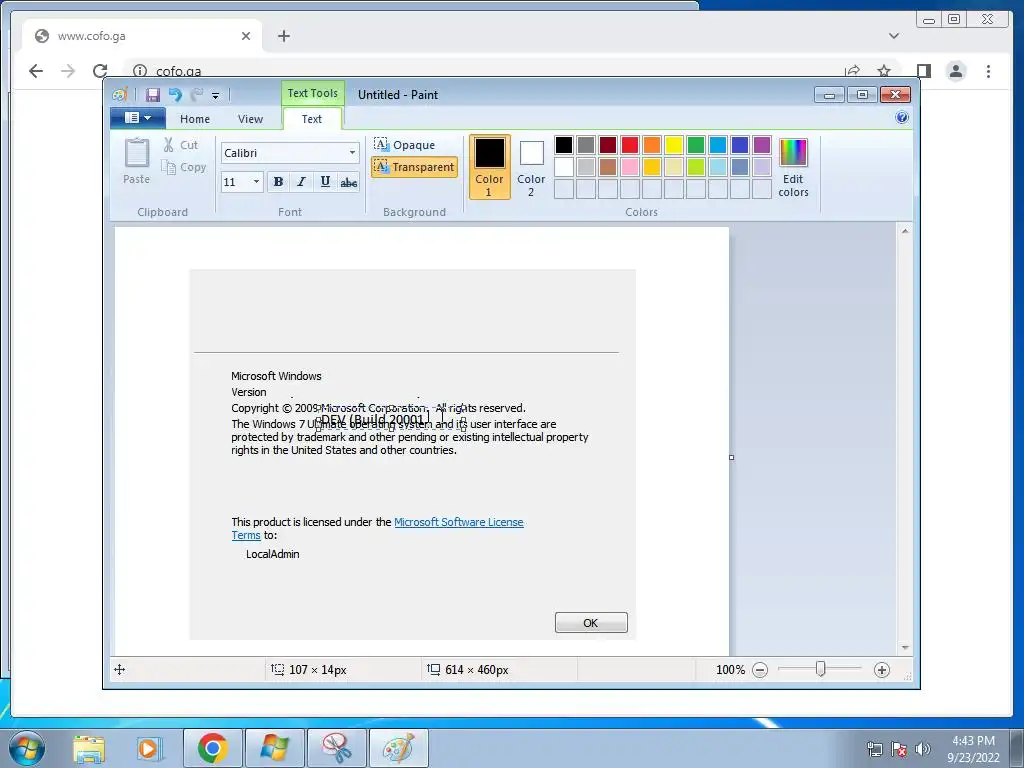Click the Undo arrow in Paint's title bar

(175, 95)
